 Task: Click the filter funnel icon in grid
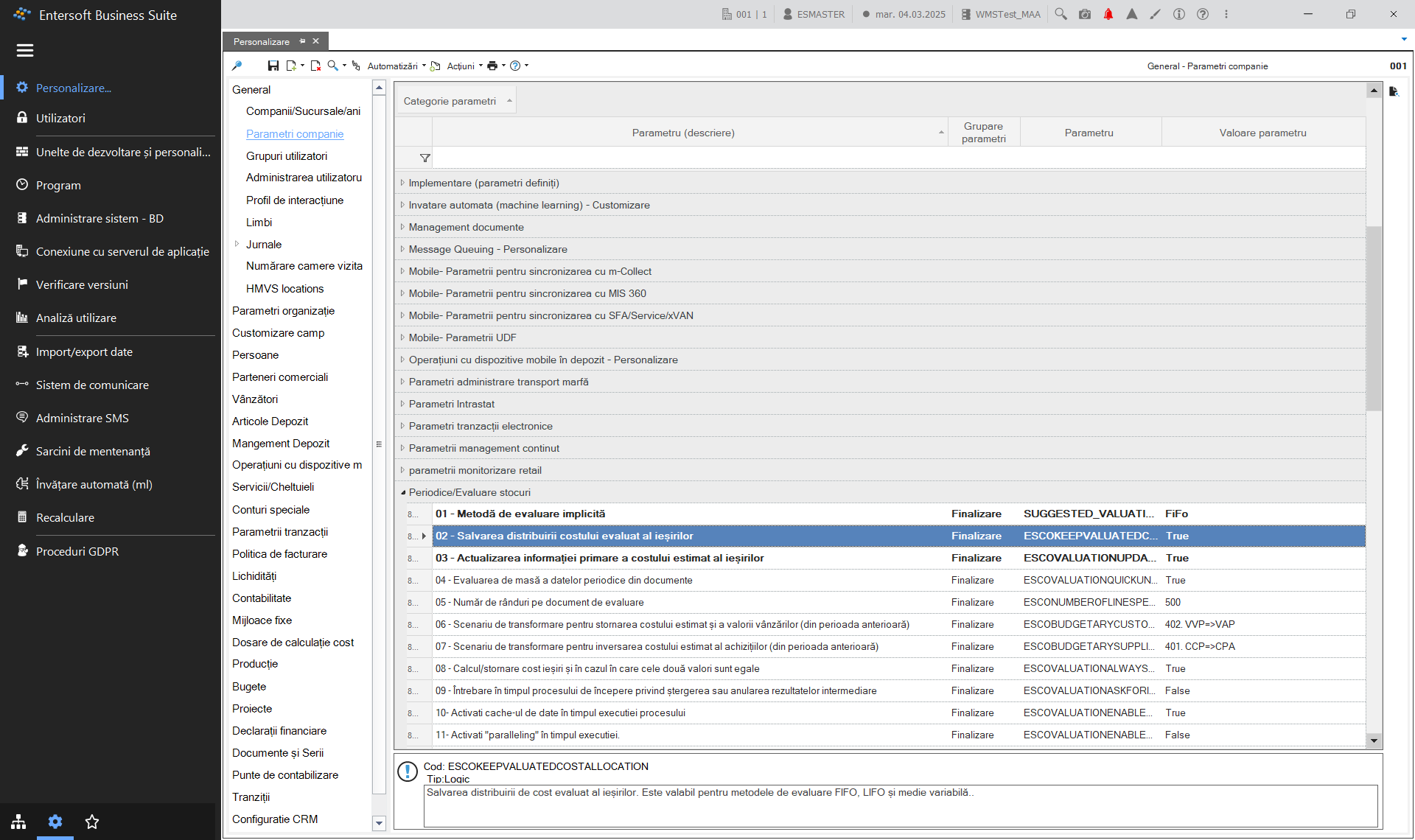coord(425,158)
